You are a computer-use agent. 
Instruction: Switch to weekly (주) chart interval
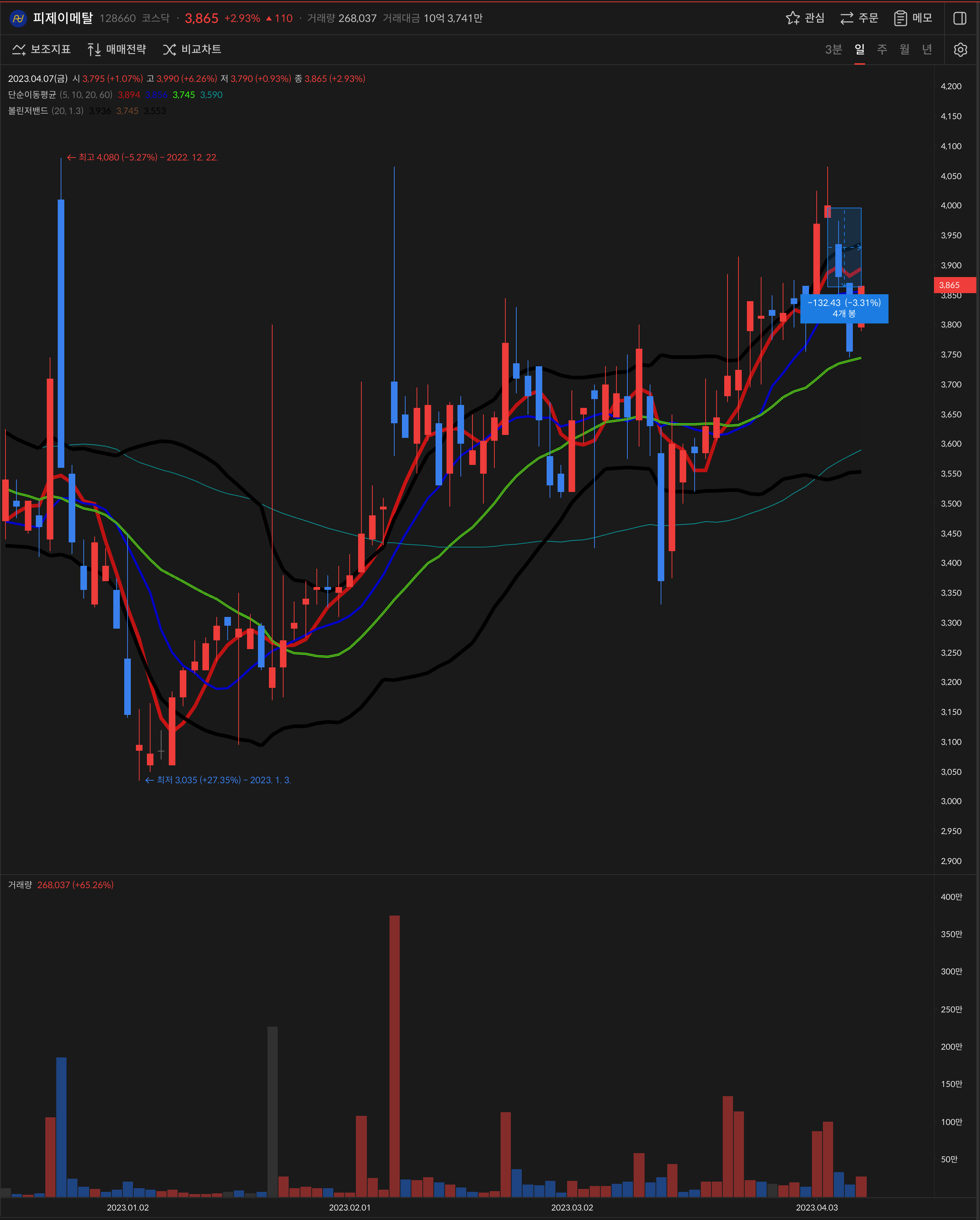(882, 50)
